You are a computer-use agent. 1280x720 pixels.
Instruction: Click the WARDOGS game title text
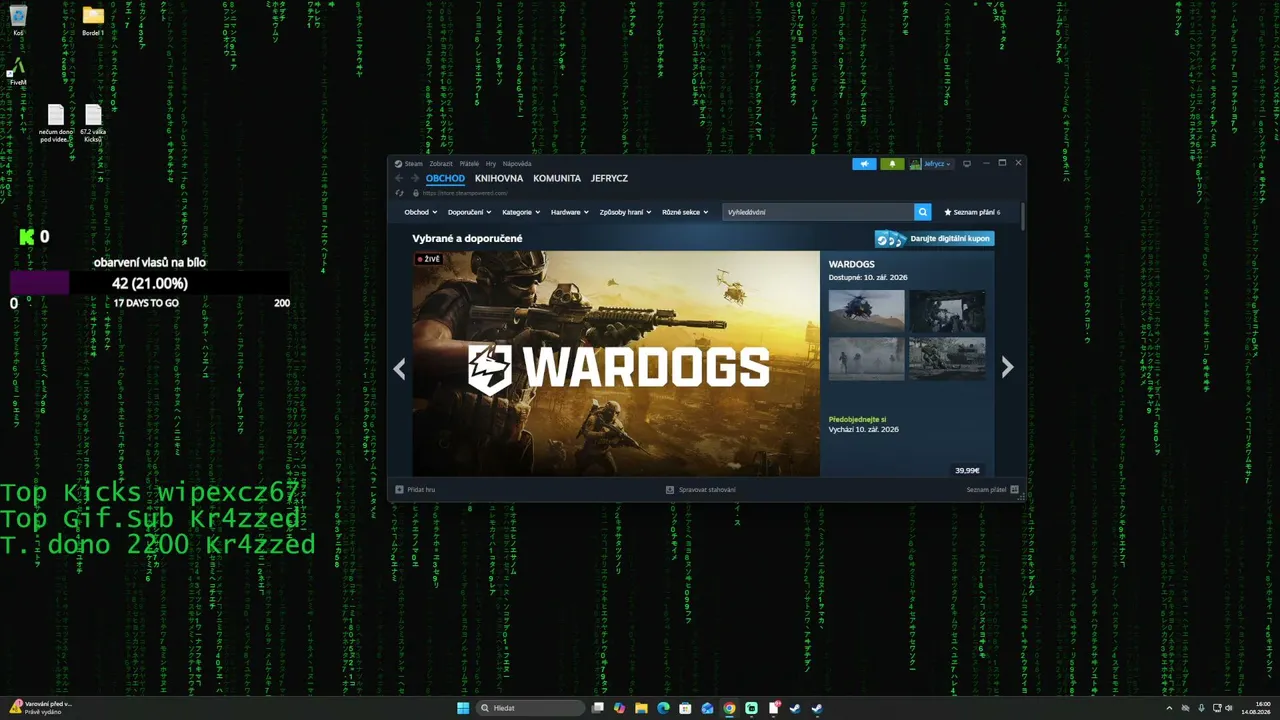click(852, 265)
